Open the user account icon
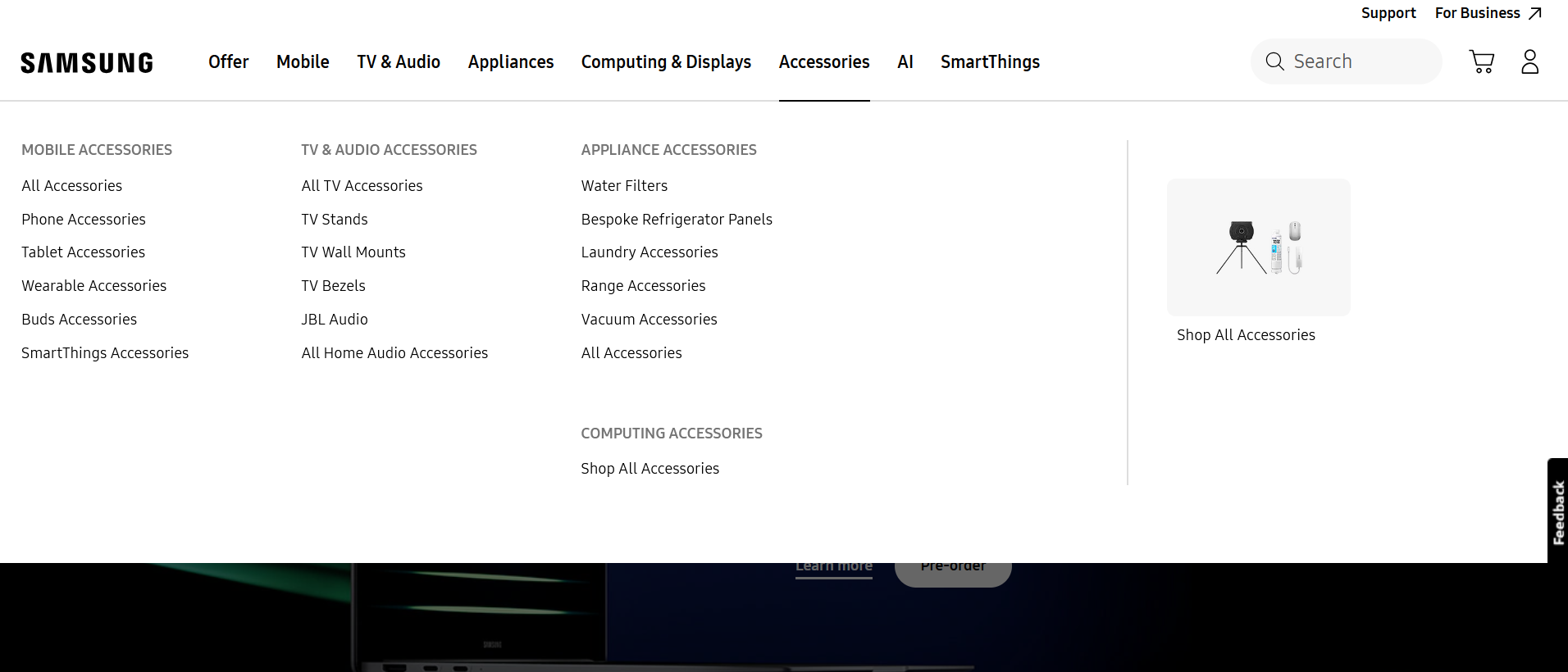This screenshot has width=1568, height=672. [1530, 61]
